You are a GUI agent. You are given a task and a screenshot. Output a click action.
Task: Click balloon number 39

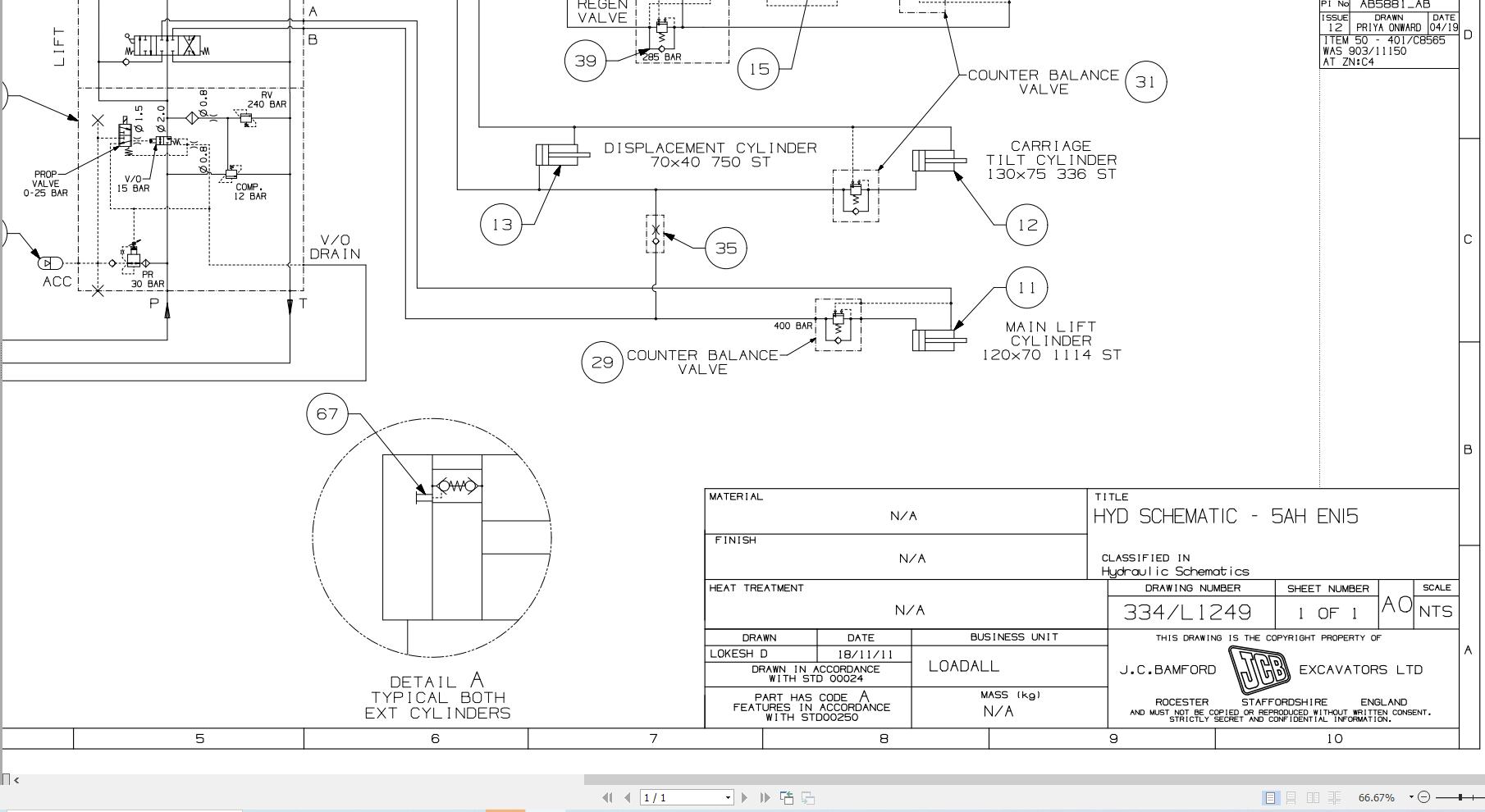tap(586, 61)
